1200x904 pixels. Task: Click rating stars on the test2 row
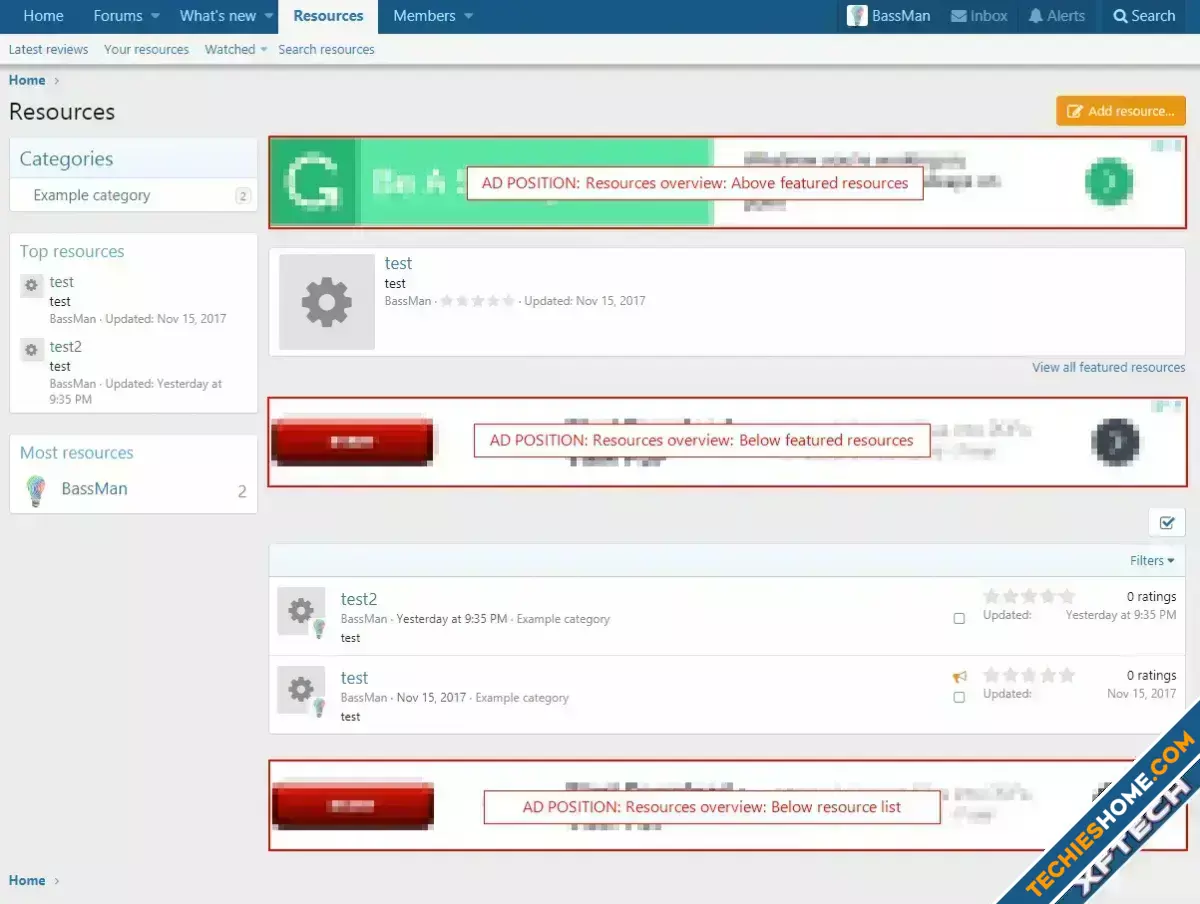click(x=1029, y=596)
